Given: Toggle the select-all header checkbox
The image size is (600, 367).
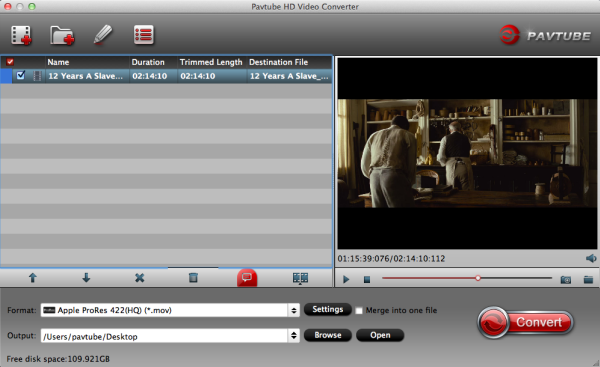Looking at the screenshot, I should (10, 62).
